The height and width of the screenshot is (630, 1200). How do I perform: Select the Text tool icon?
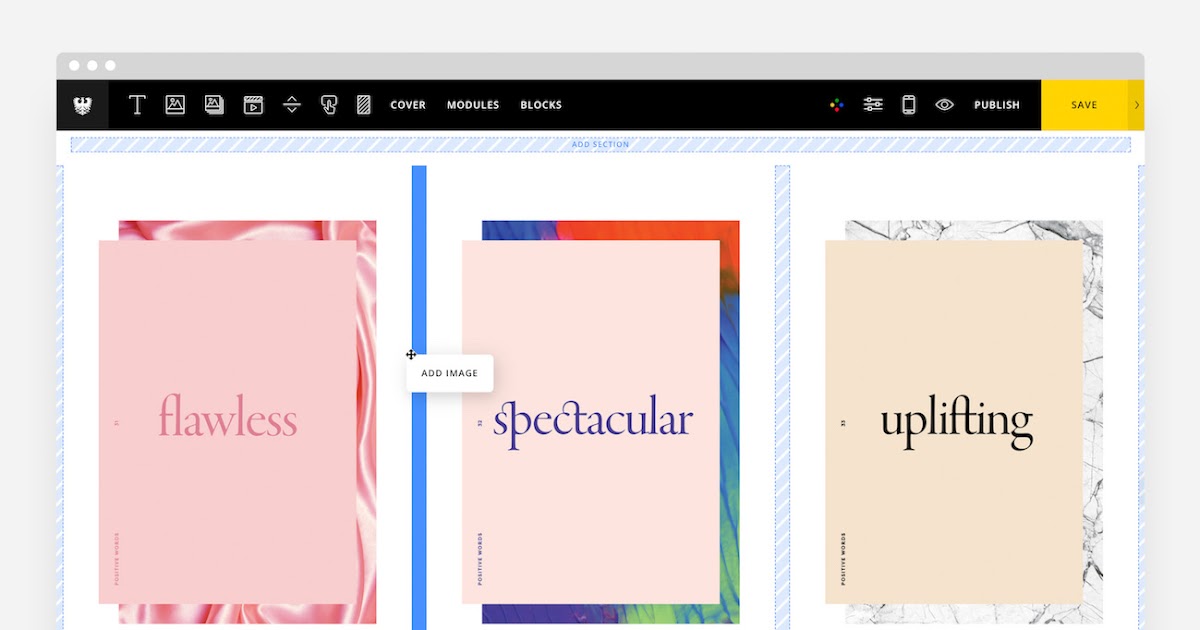point(138,105)
